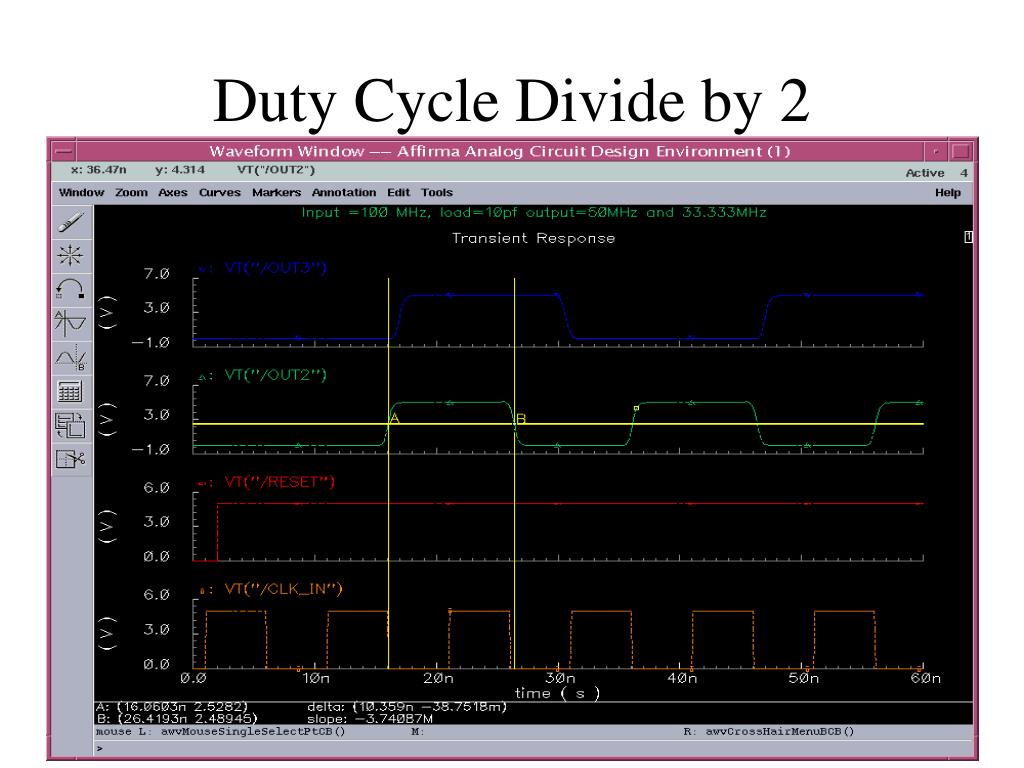Select the crosshair marker B tool
Viewport: 1024px width, 768px height.
coord(71,357)
